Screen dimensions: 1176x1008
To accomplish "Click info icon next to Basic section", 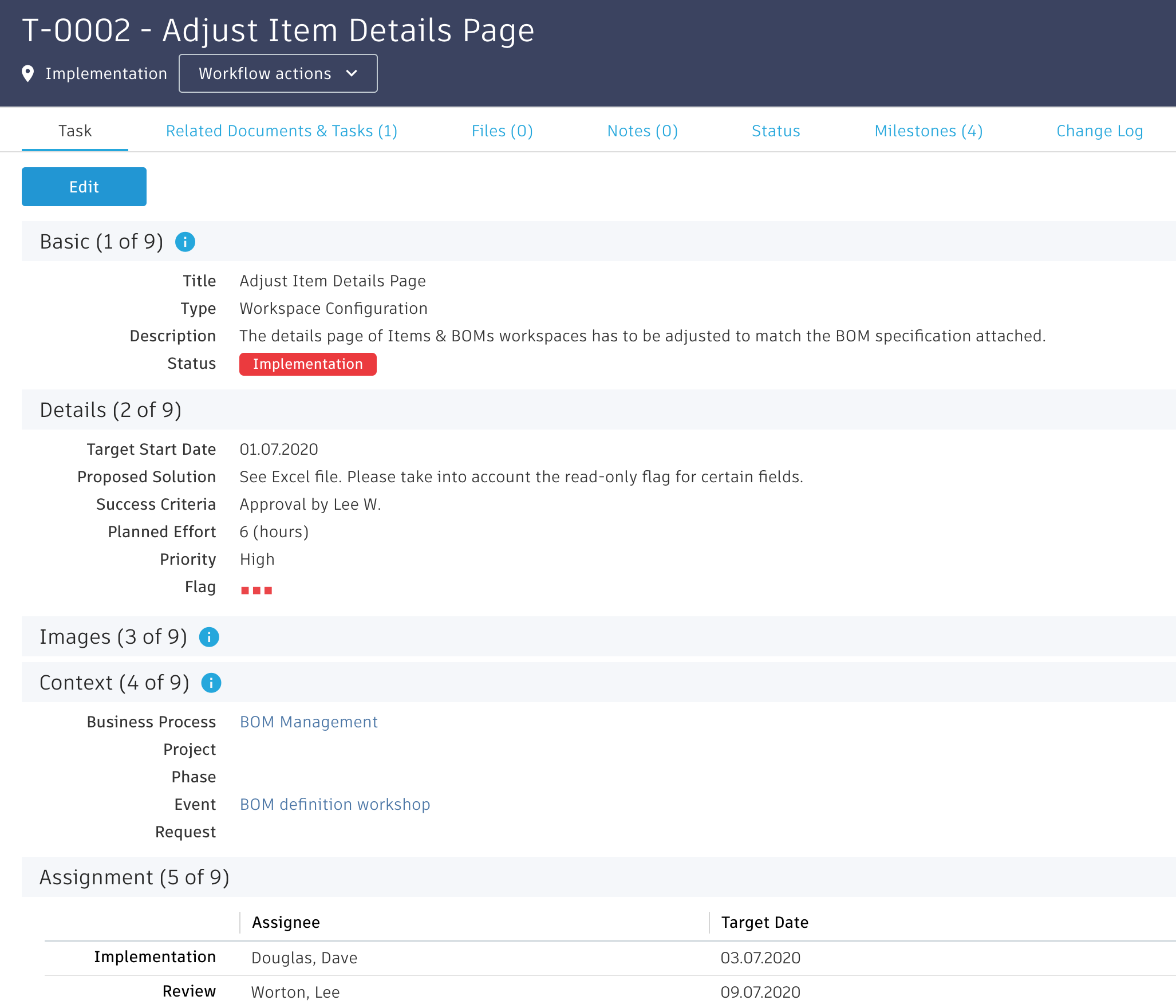I will tap(185, 242).
